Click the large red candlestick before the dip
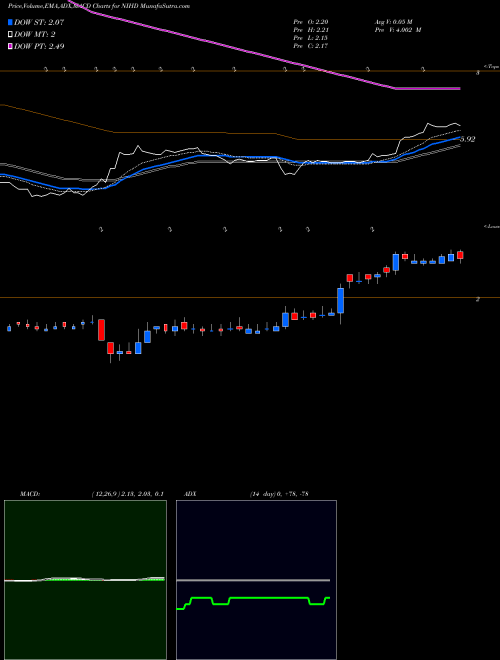The image size is (500, 660). click(x=101, y=330)
